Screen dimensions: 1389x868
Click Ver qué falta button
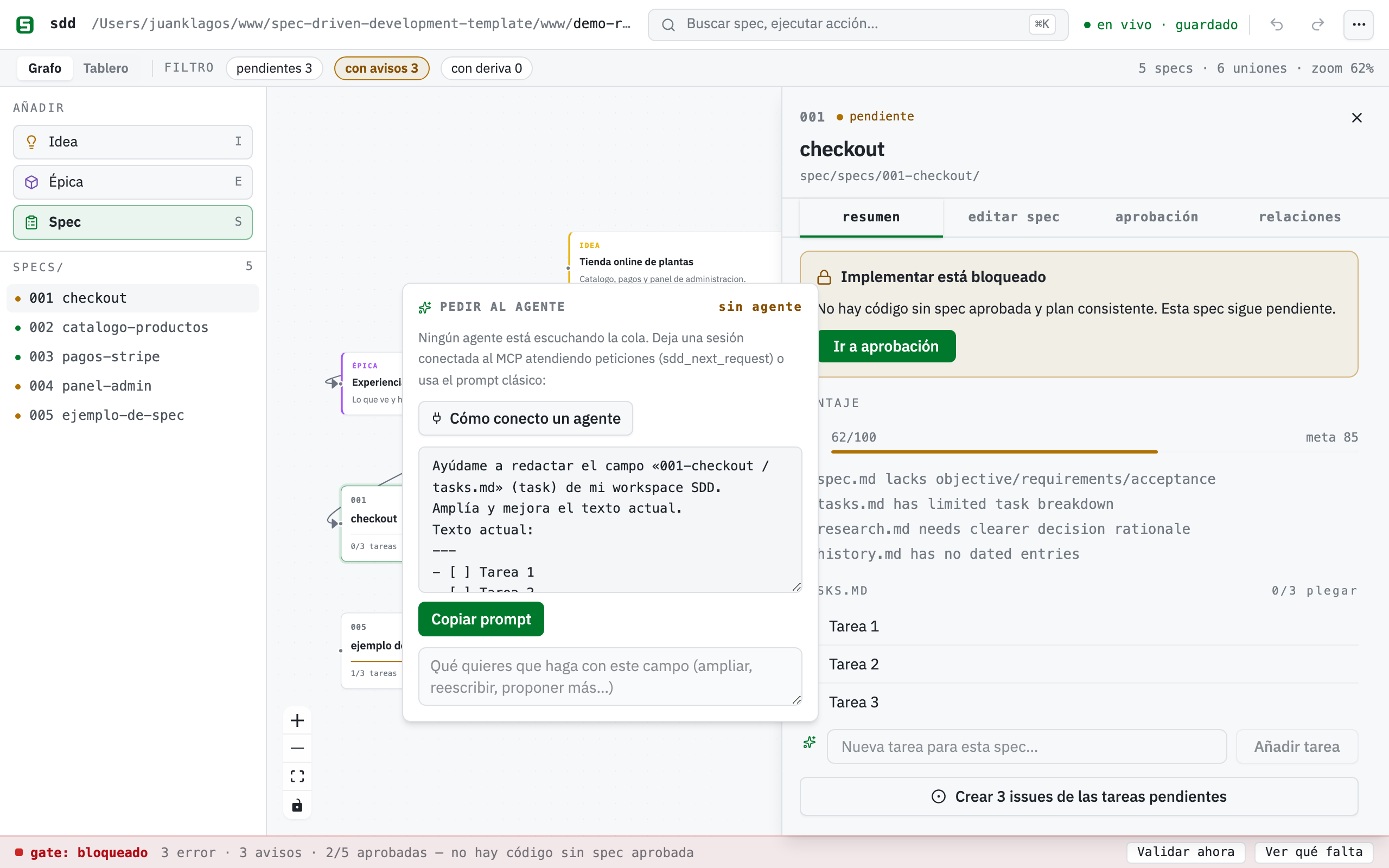coord(1313,852)
